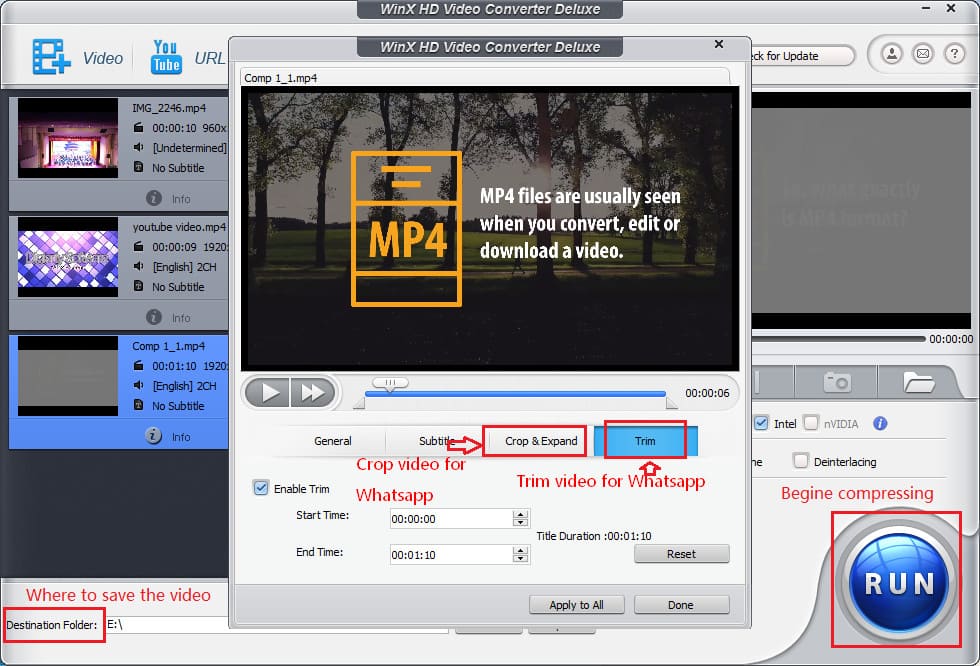Click the add Video icon

coord(51,57)
